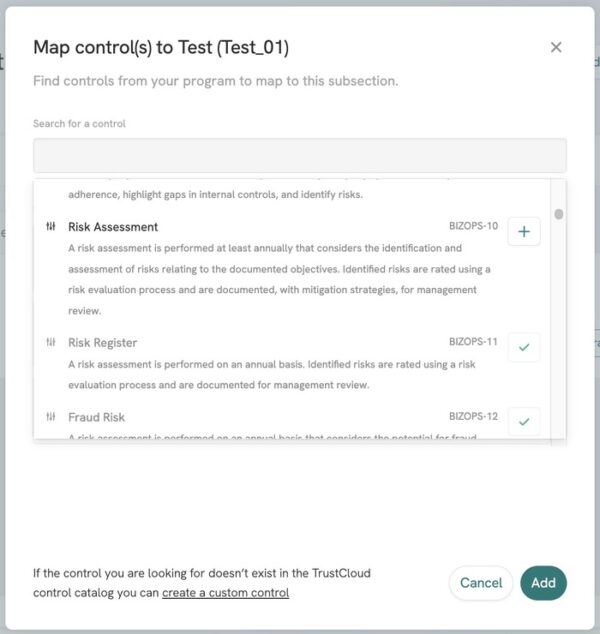
Task: Close the Map control(s) dialog
Action: pyautogui.click(x=556, y=47)
